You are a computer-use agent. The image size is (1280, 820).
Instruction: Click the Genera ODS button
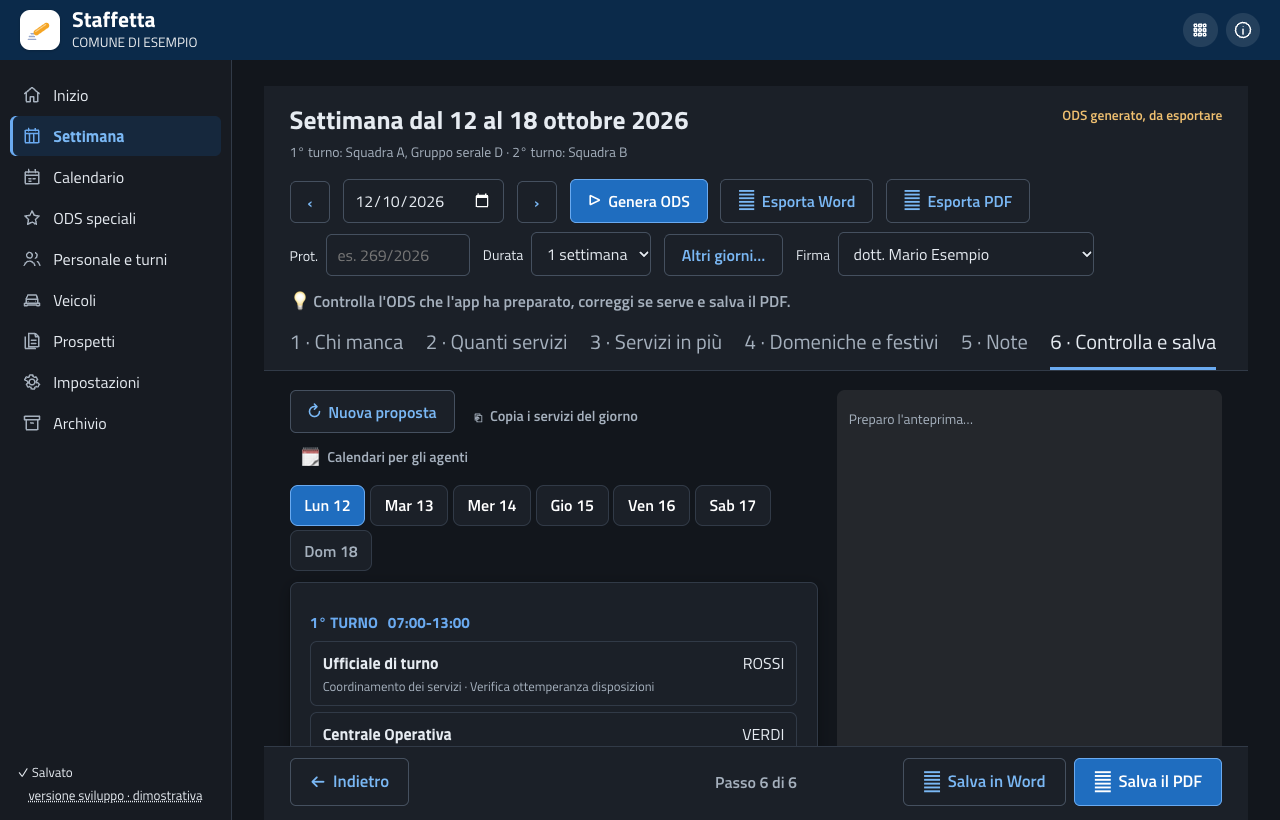(x=639, y=201)
